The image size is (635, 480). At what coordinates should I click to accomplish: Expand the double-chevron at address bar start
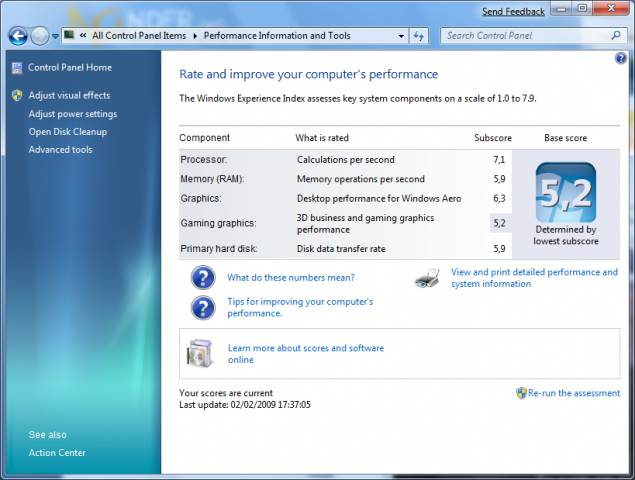(83, 36)
